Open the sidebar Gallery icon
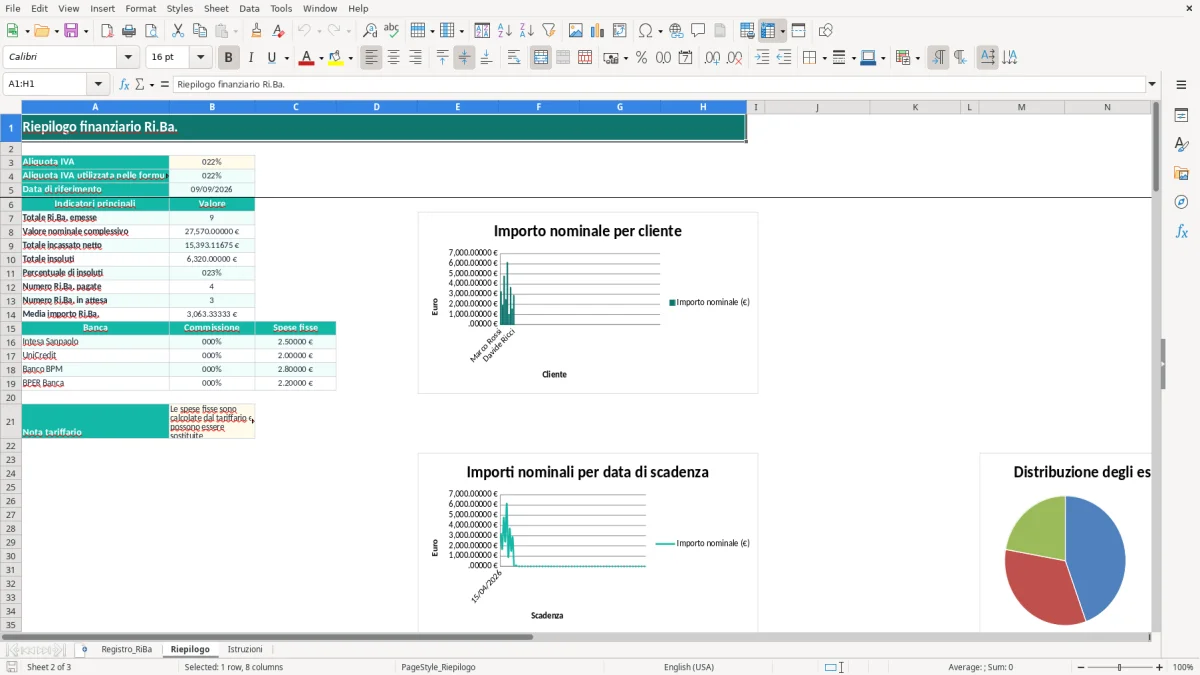This screenshot has height=675, width=1200. pyautogui.click(x=1181, y=173)
